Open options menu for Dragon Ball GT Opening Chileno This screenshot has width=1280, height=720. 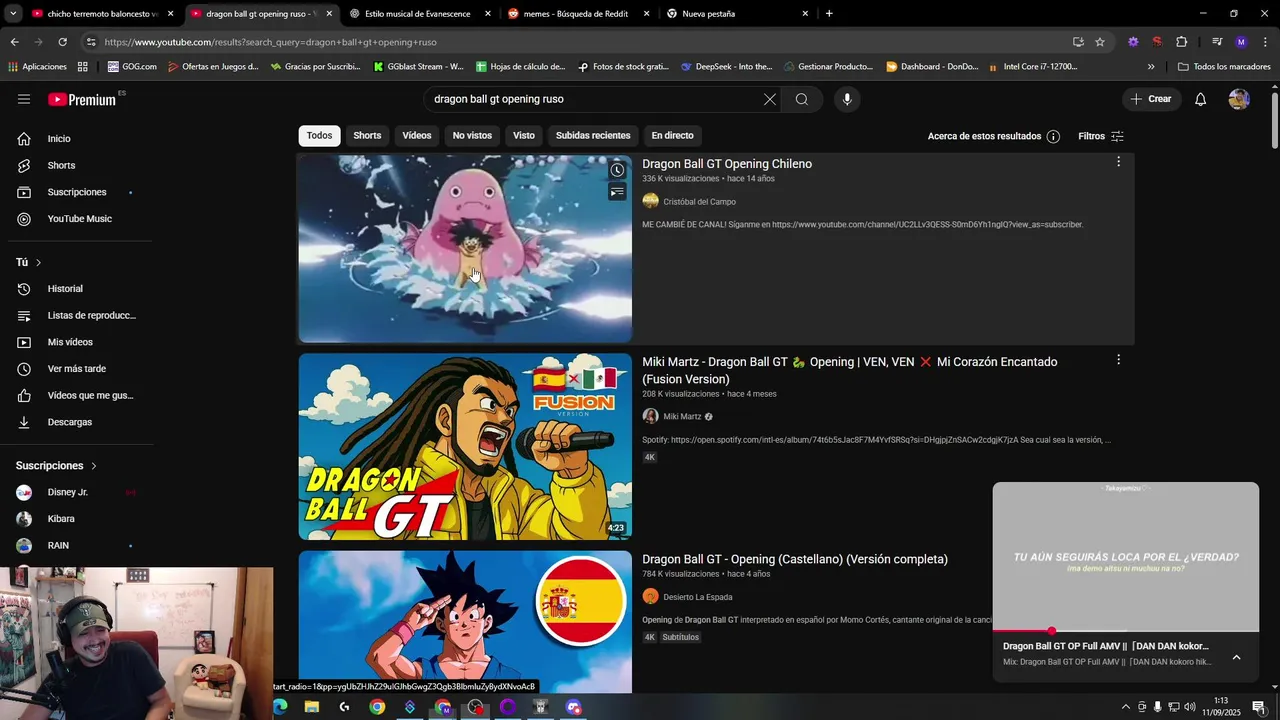[1118, 161]
